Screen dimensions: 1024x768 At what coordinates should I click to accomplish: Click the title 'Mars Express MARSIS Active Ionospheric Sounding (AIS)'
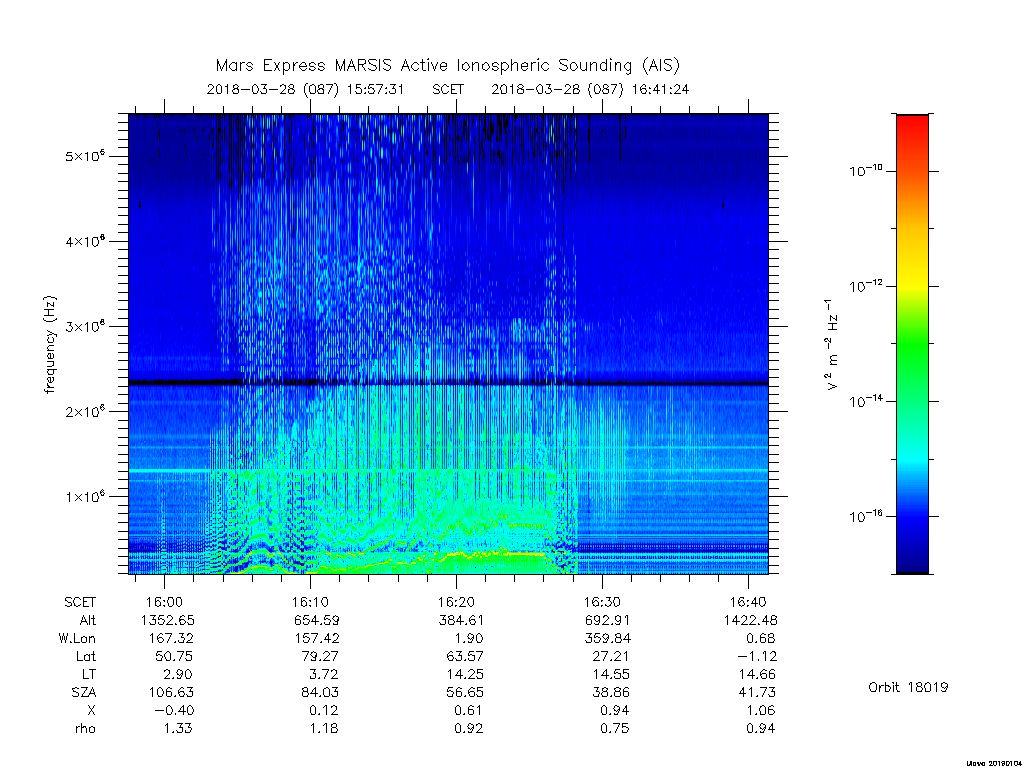(447, 65)
